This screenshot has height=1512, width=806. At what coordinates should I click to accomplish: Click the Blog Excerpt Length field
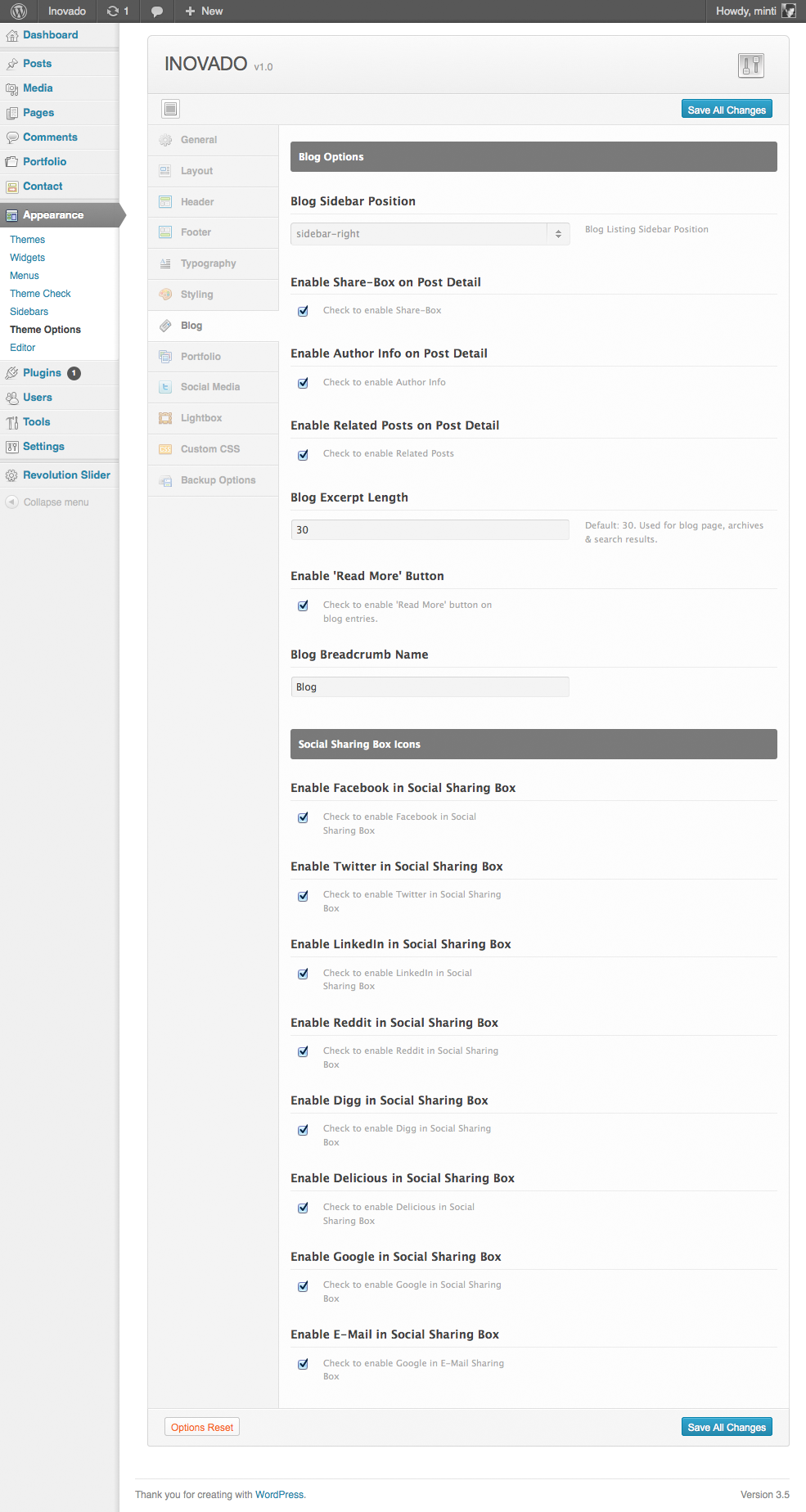(430, 530)
